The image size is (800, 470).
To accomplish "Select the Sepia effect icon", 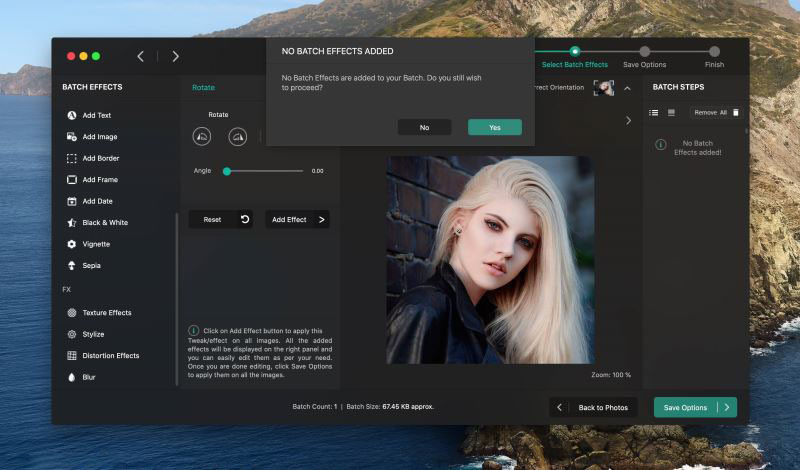I will pos(72,265).
